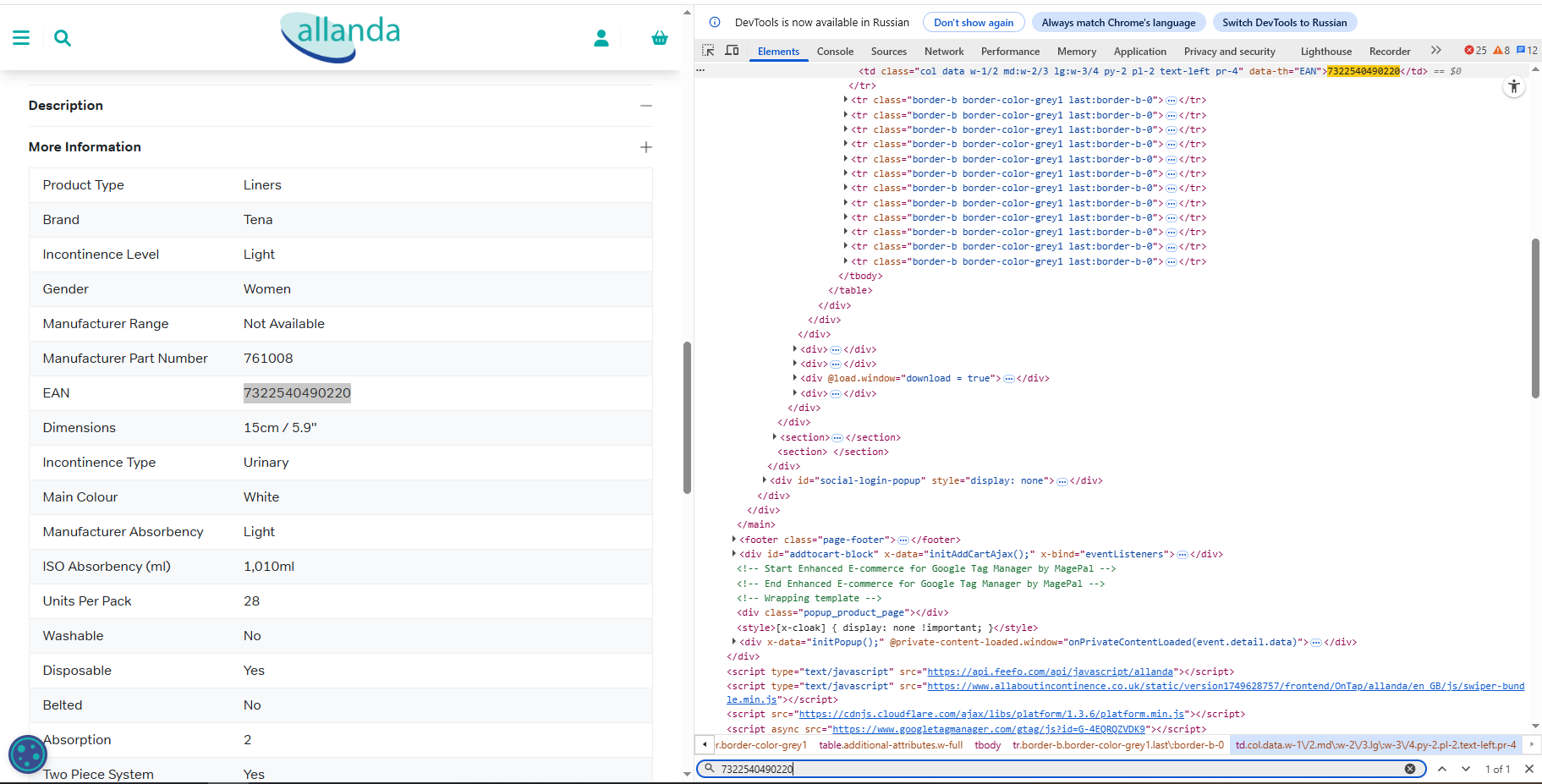Toggle the device toolbar icon
Image resolution: width=1542 pixels, height=784 pixels.
pos(733,51)
